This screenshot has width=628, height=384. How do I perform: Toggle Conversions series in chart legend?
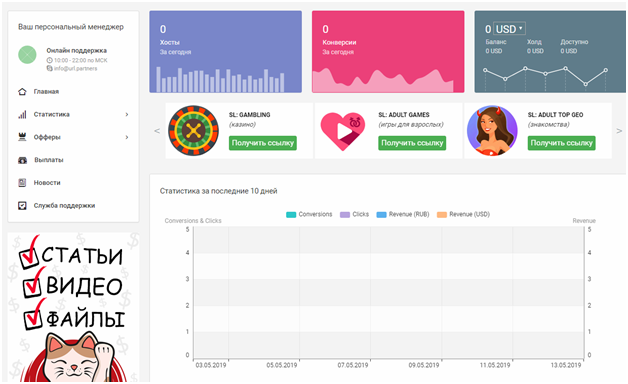pyautogui.click(x=309, y=214)
